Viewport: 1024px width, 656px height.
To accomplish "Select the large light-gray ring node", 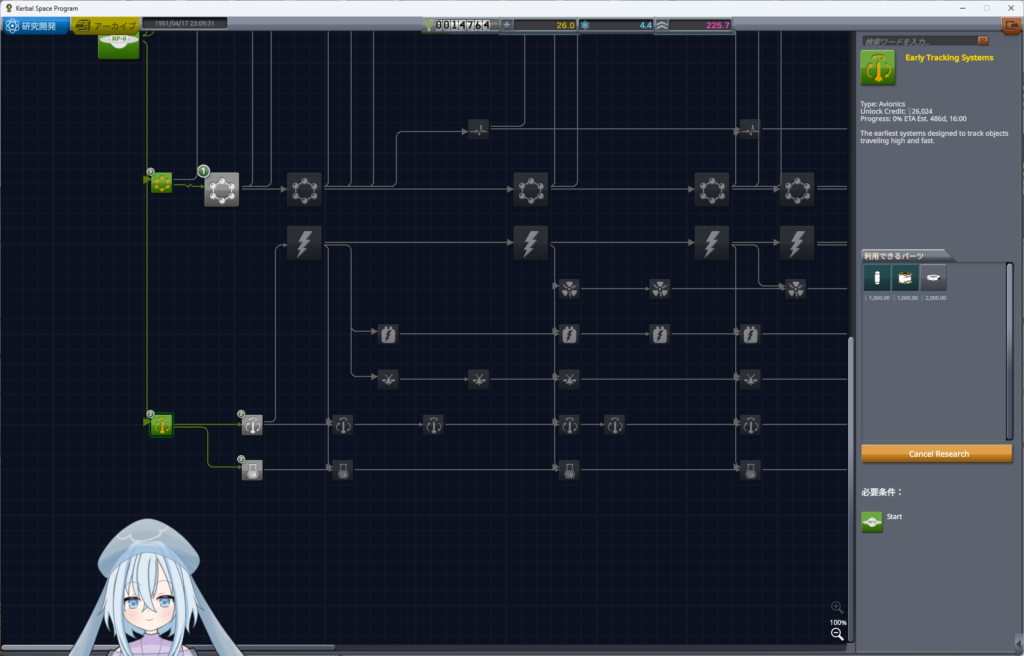I will (221, 189).
